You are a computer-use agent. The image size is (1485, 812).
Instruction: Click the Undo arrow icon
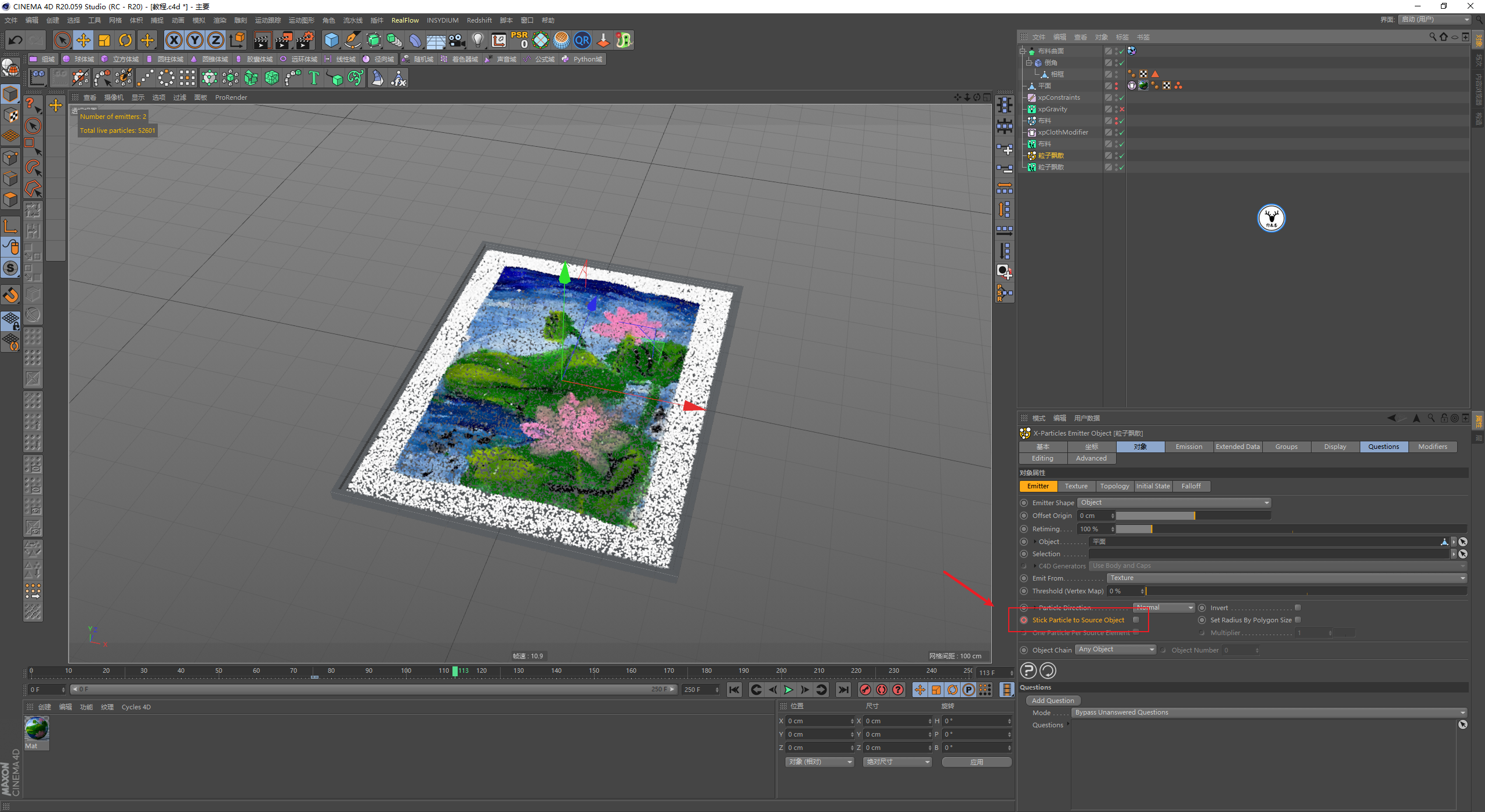16,40
